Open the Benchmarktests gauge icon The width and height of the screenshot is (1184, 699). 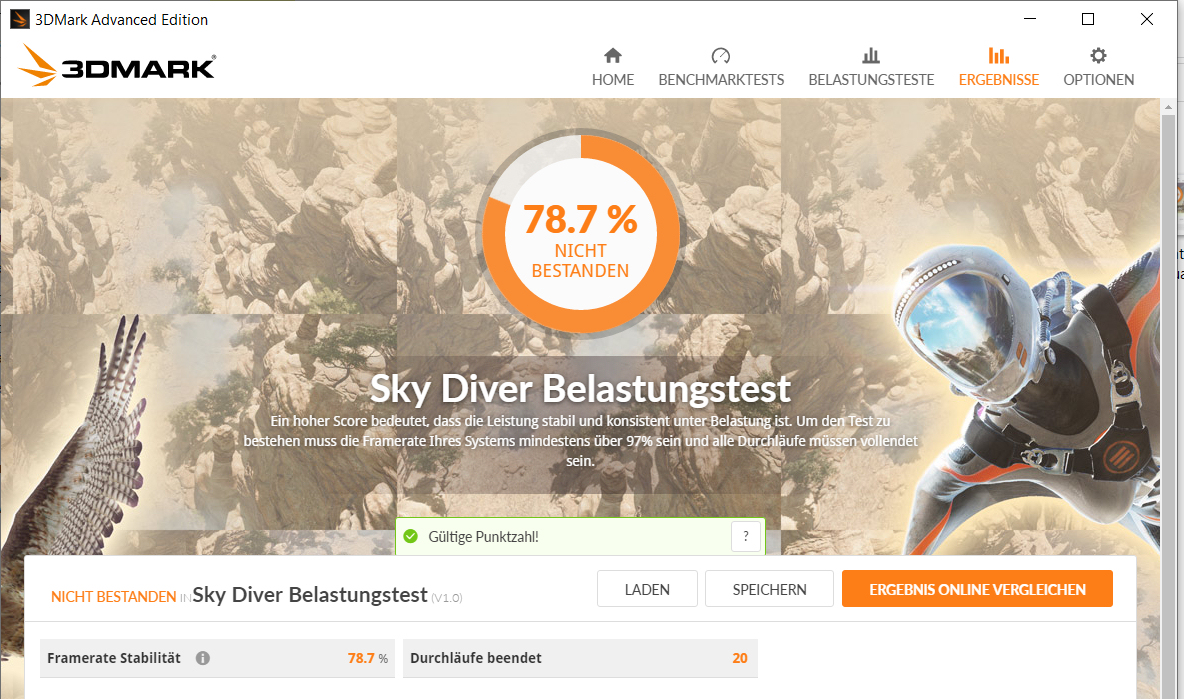click(x=720, y=55)
